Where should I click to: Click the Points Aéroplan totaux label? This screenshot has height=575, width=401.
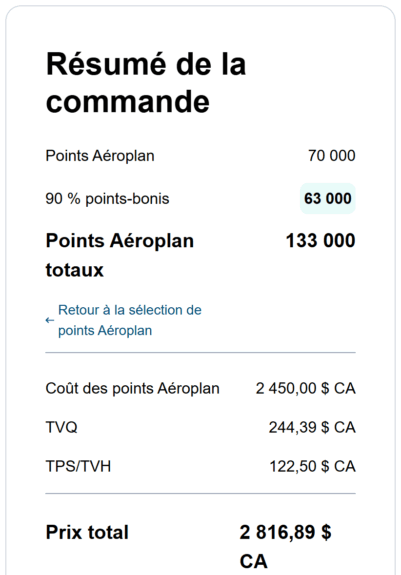[x=119, y=255]
